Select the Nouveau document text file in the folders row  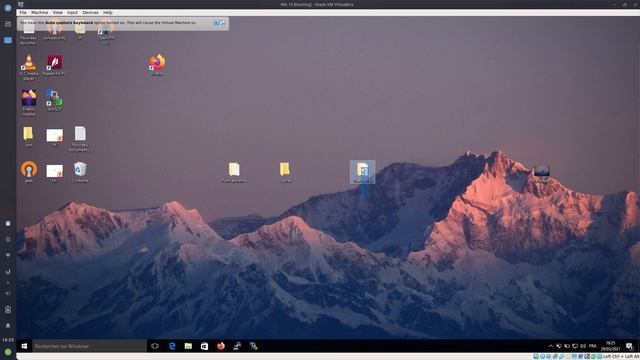80,138
